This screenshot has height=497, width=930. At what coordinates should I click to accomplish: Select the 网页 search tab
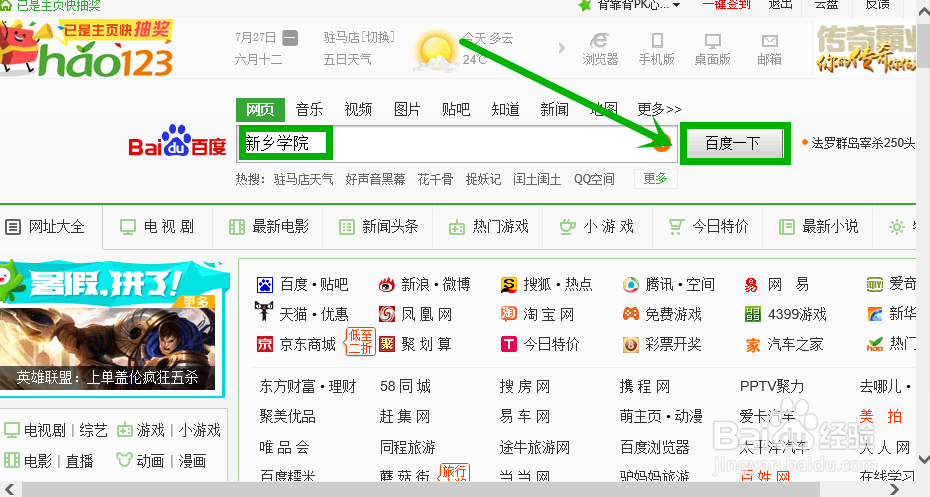click(260, 110)
